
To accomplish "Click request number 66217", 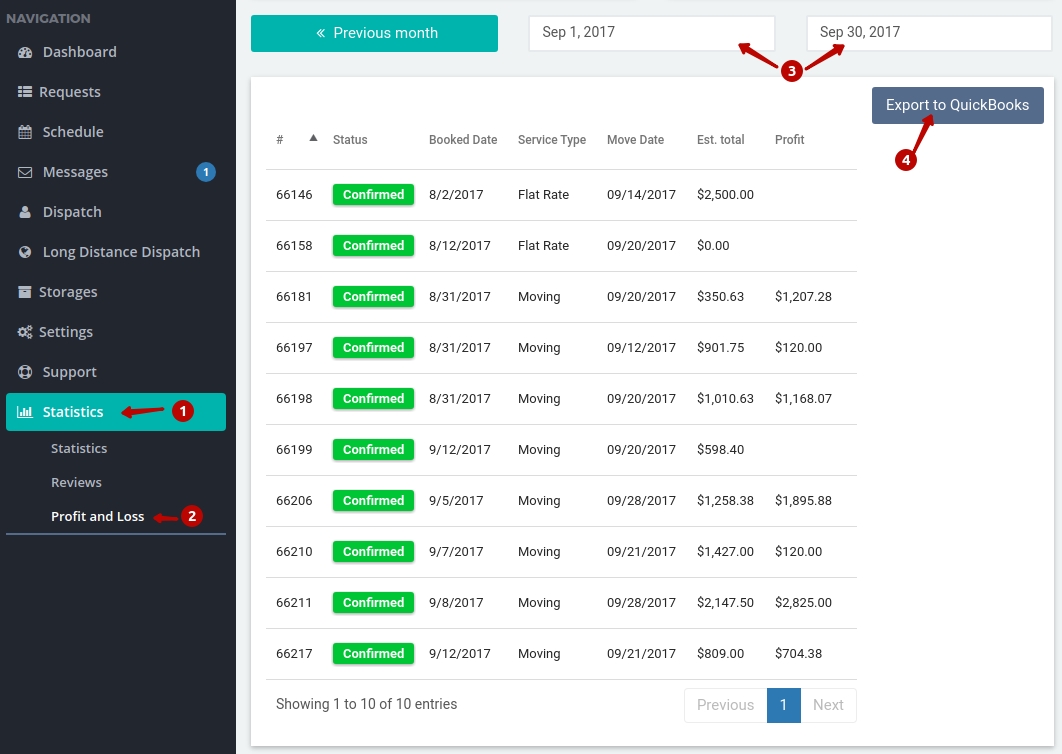I will [x=294, y=654].
